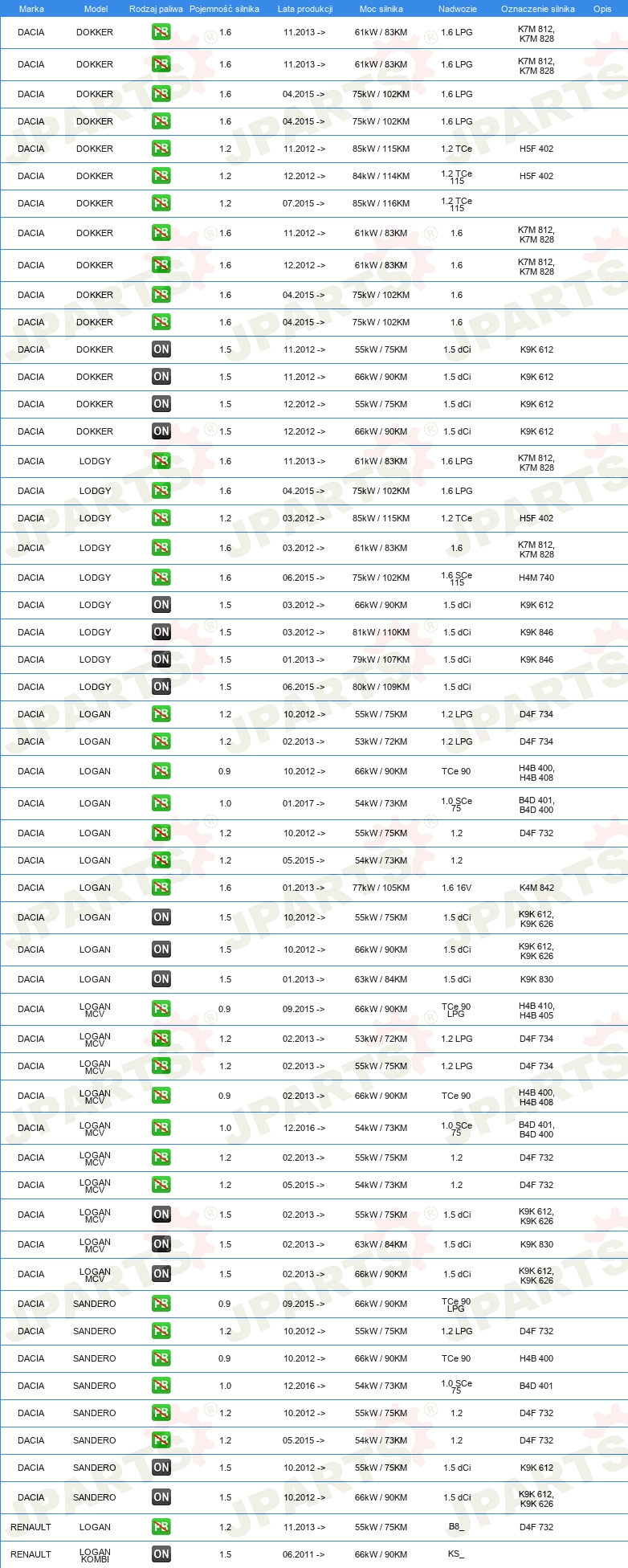Click the '1.6 SCe 115' body cell
This screenshot has width=628, height=1568.
tap(457, 579)
